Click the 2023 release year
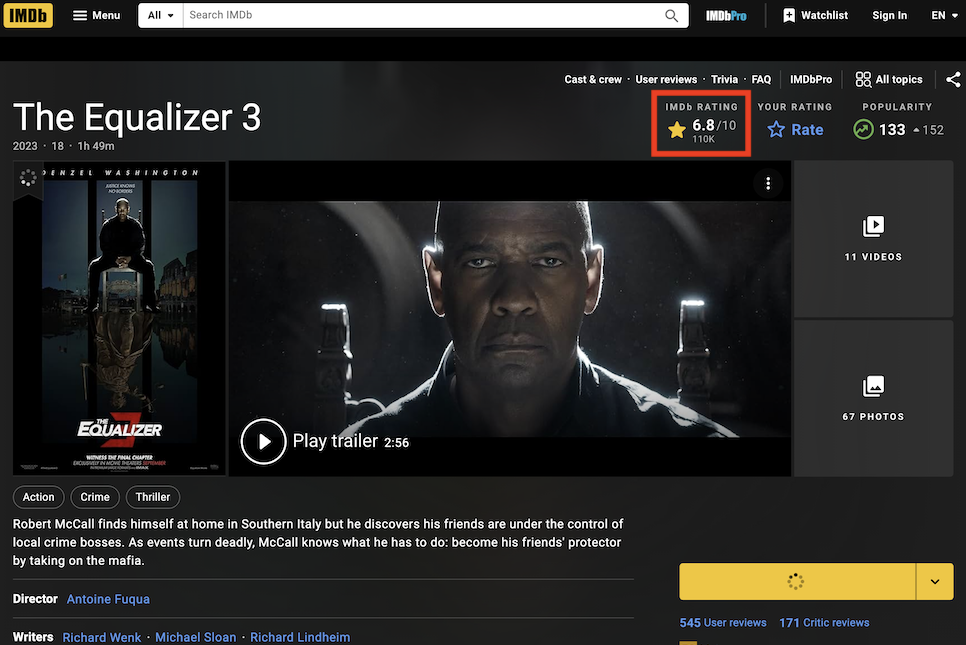Image resolution: width=966 pixels, height=645 pixels. click(25, 146)
